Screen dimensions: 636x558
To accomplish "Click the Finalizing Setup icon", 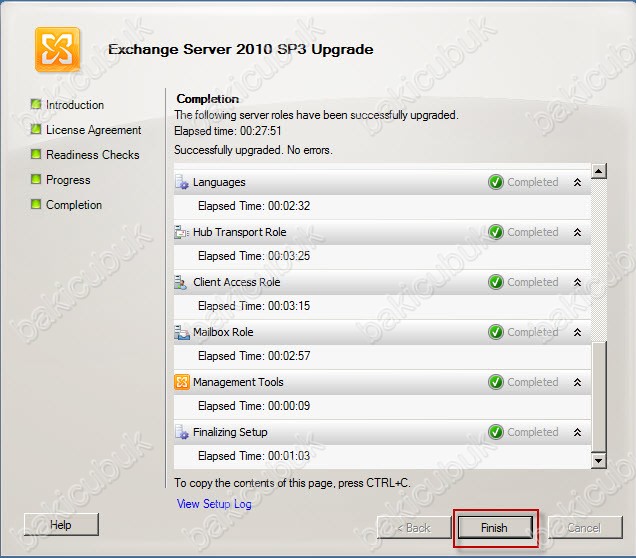I will click(x=182, y=432).
